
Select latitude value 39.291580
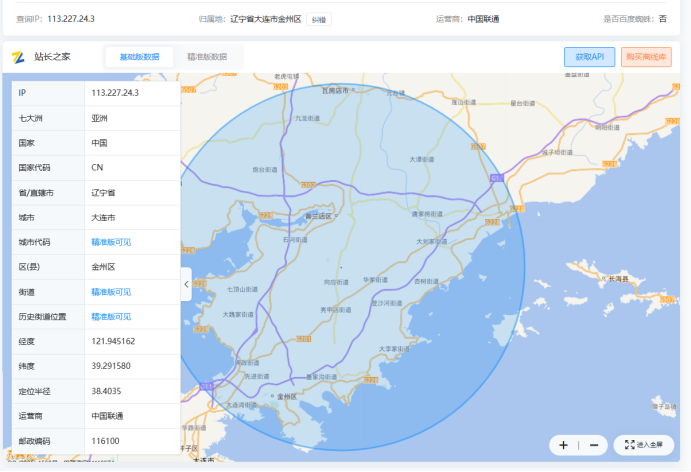tap(111, 366)
